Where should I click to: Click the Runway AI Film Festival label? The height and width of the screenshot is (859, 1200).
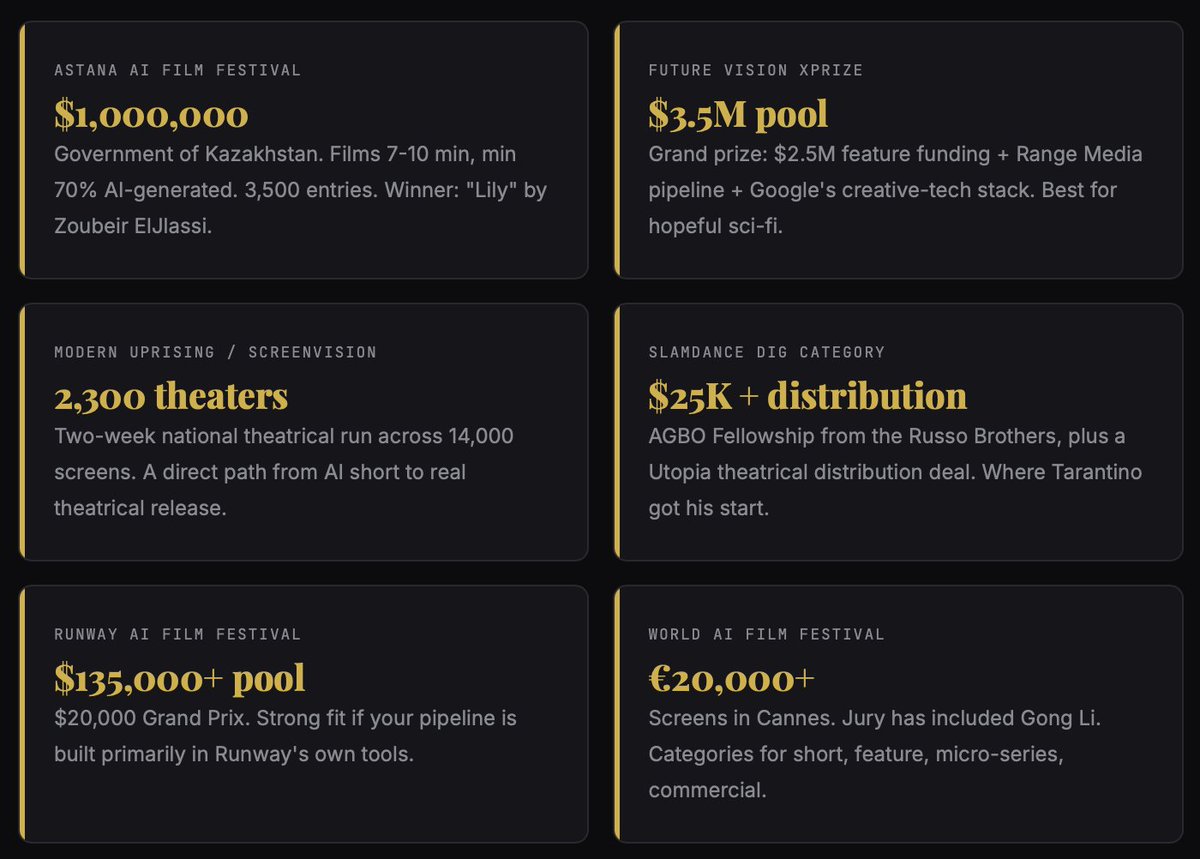[177, 634]
